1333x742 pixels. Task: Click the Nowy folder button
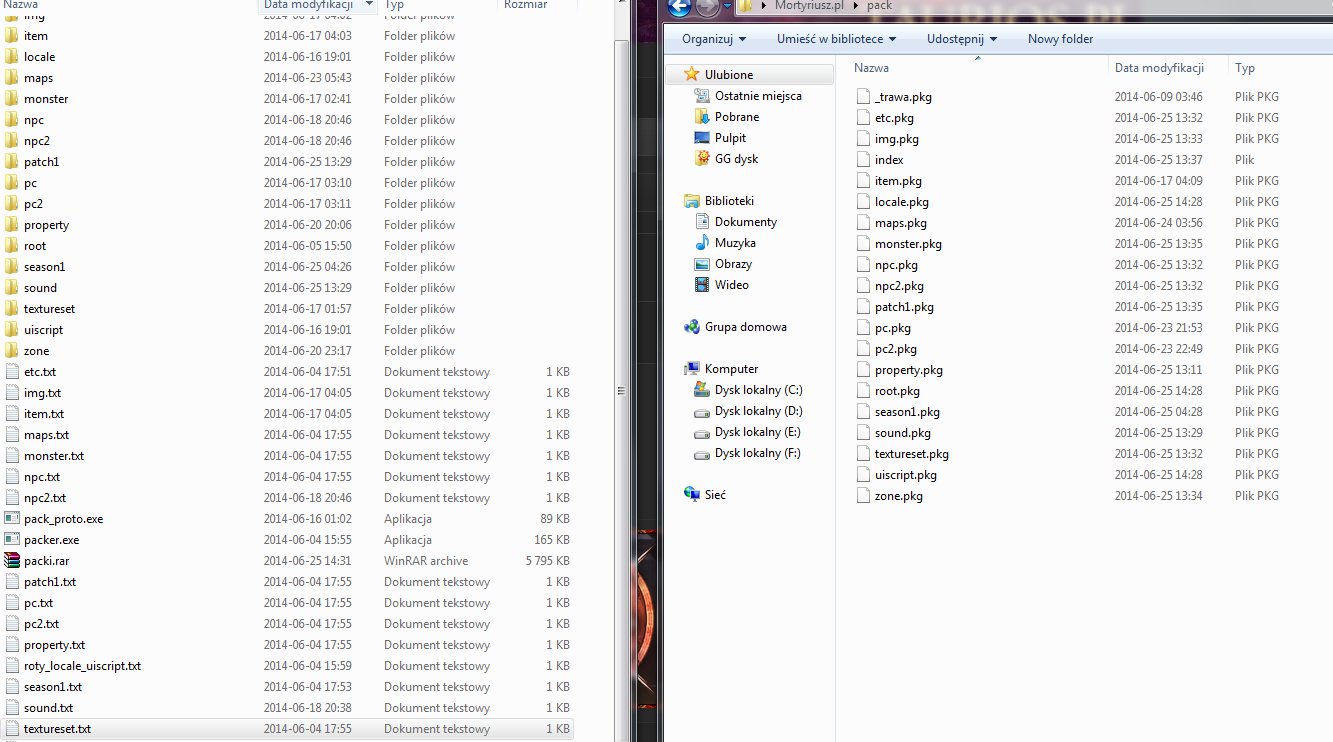[x=1060, y=39]
